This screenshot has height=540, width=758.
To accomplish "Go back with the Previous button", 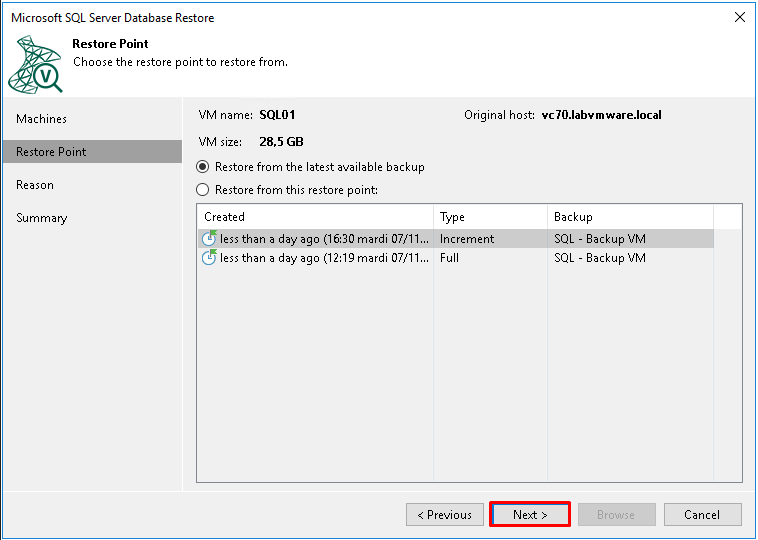I will (445, 514).
